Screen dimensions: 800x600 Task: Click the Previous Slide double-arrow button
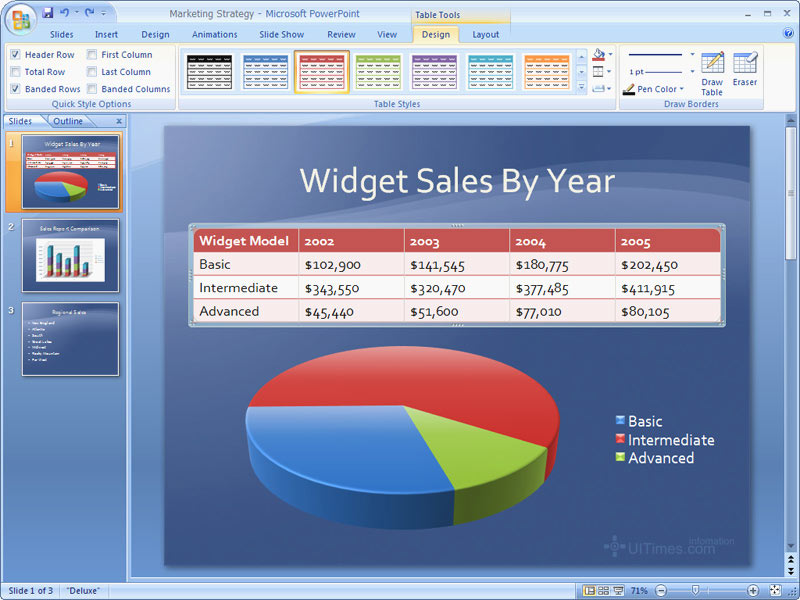(x=790, y=560)
